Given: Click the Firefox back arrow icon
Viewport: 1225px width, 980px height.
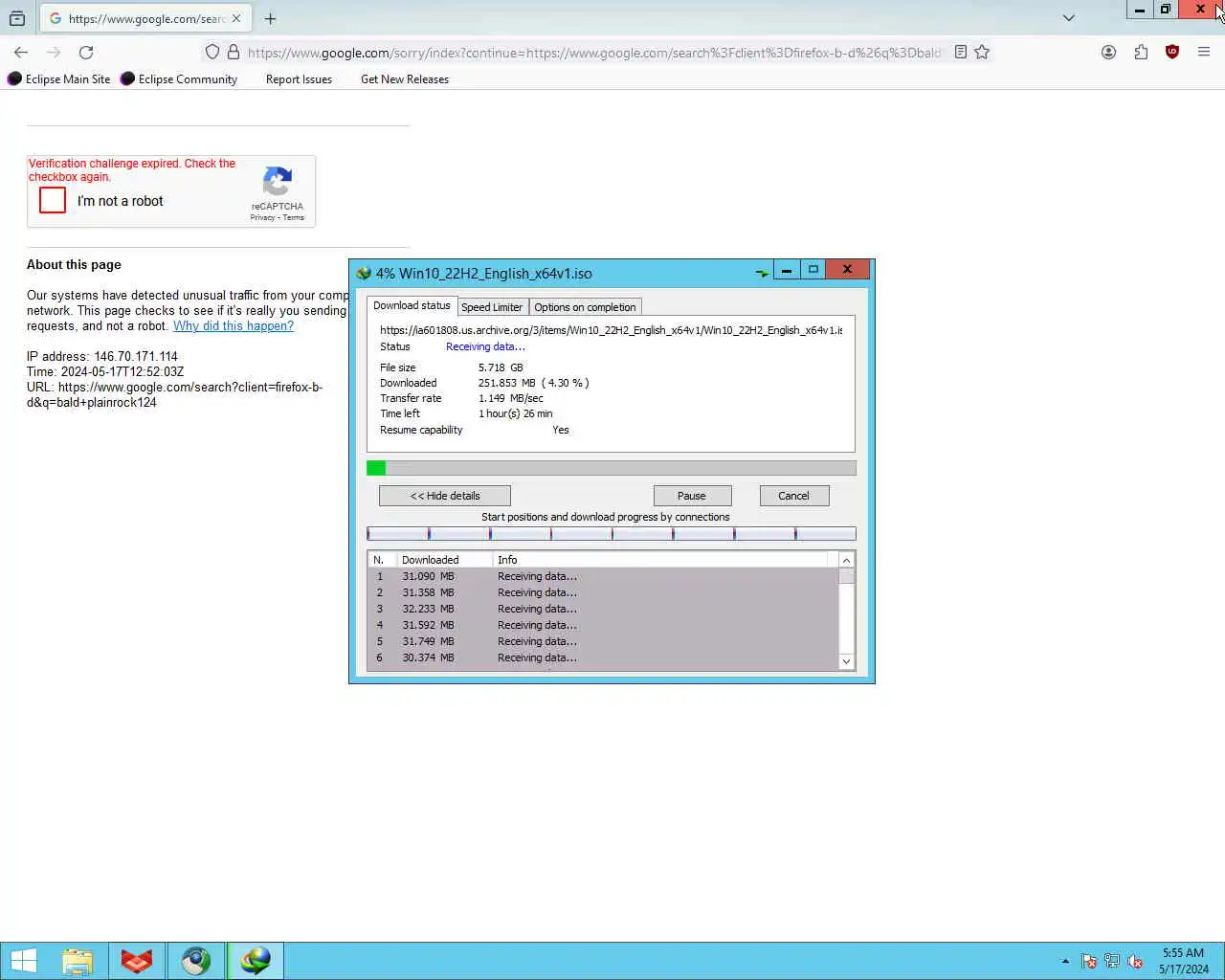Looking at the screenshot, I should [x=21, y=53].
